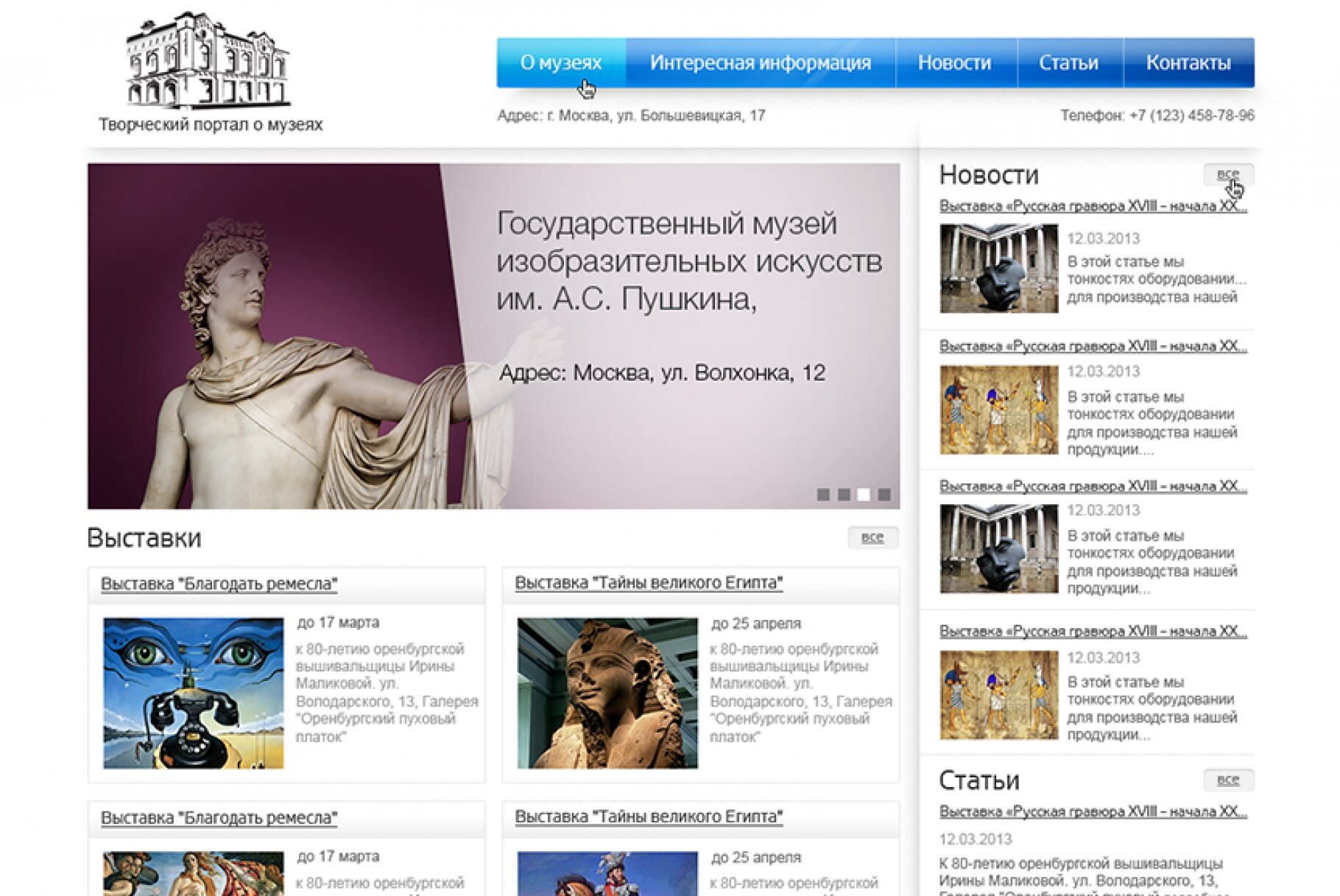Select the first slider pagination dot
The width and height of the screenshot is (1340, 896).
(823, 495)
